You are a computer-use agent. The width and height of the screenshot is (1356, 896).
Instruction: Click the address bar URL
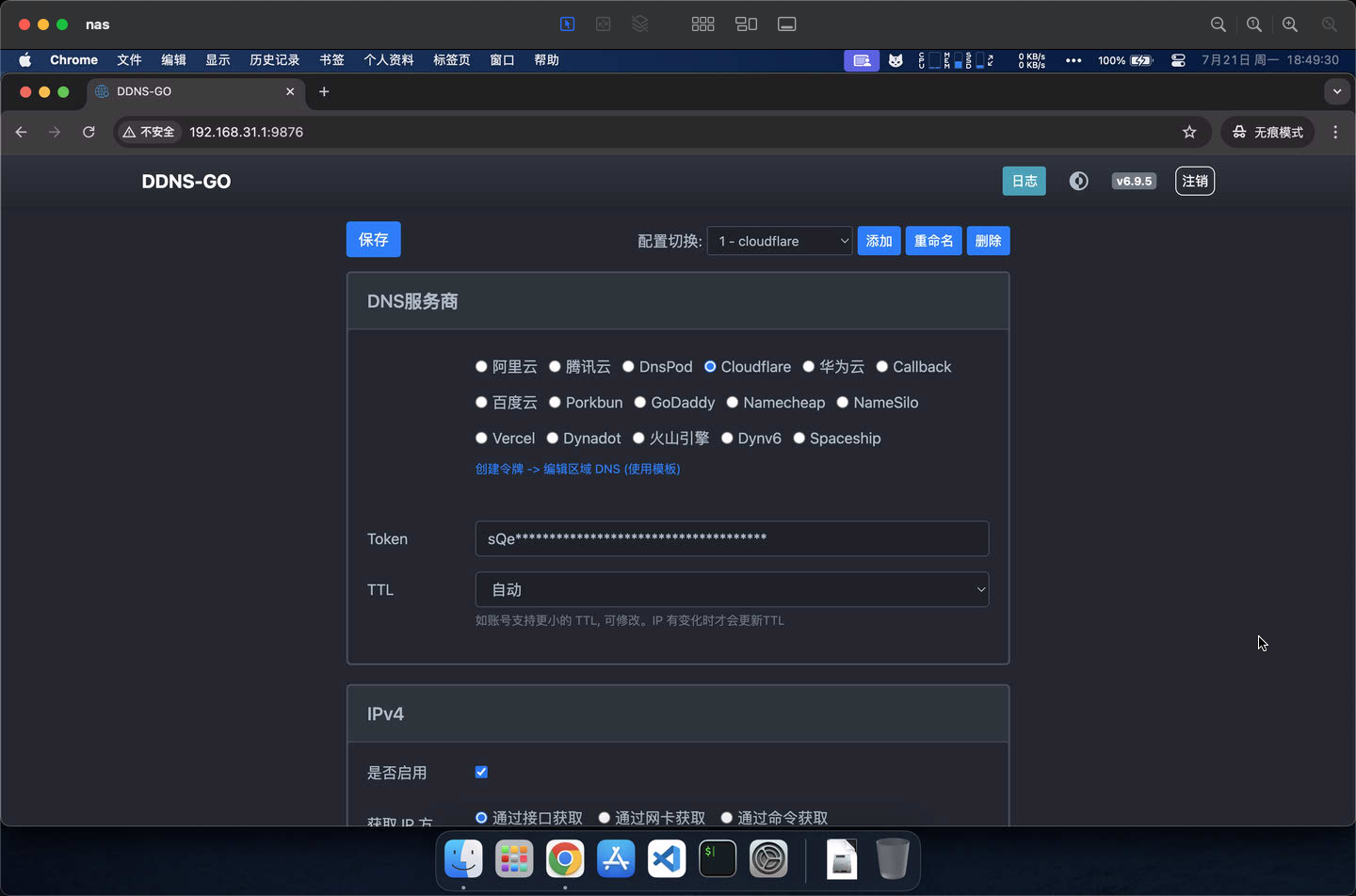click(246, 132)
